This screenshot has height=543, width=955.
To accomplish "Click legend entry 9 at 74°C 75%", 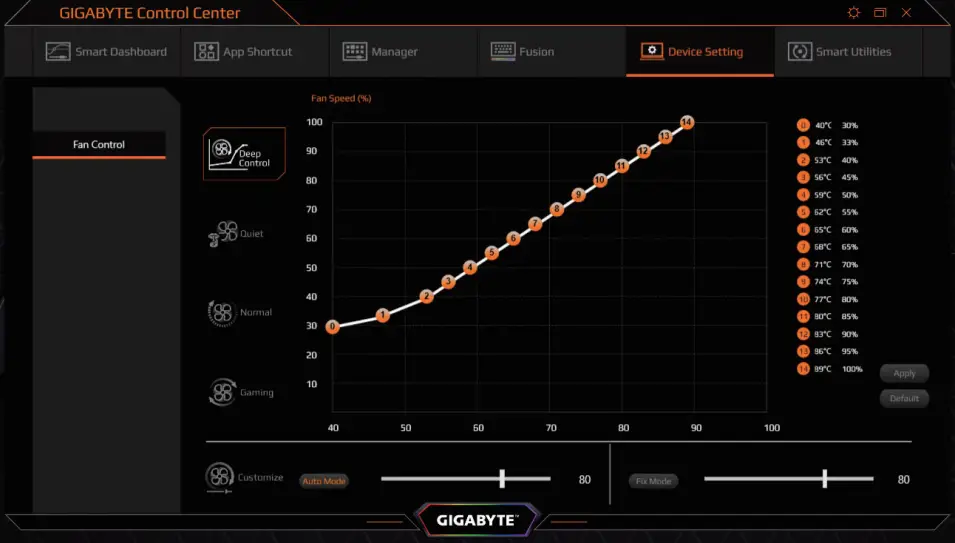I will pos(828,281).
